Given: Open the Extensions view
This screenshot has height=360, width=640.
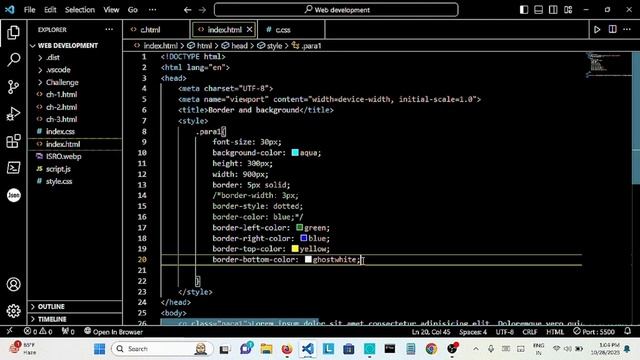Looking at the screenshot, I should tap(13, 141).
